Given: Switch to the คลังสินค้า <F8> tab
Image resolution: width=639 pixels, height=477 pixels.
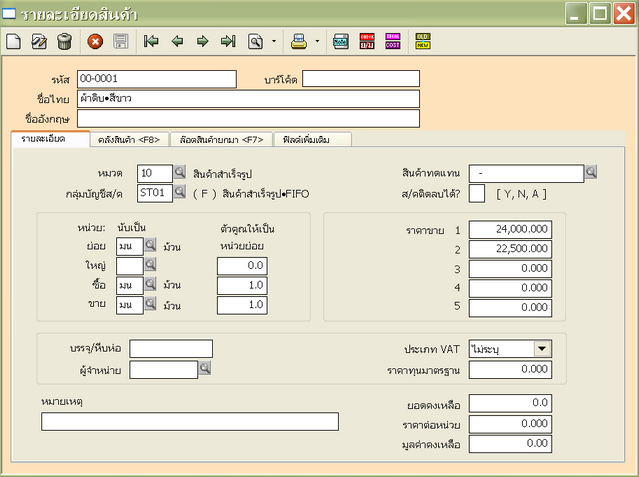Looking at the screenshot, I should click(x=129, y=139).
